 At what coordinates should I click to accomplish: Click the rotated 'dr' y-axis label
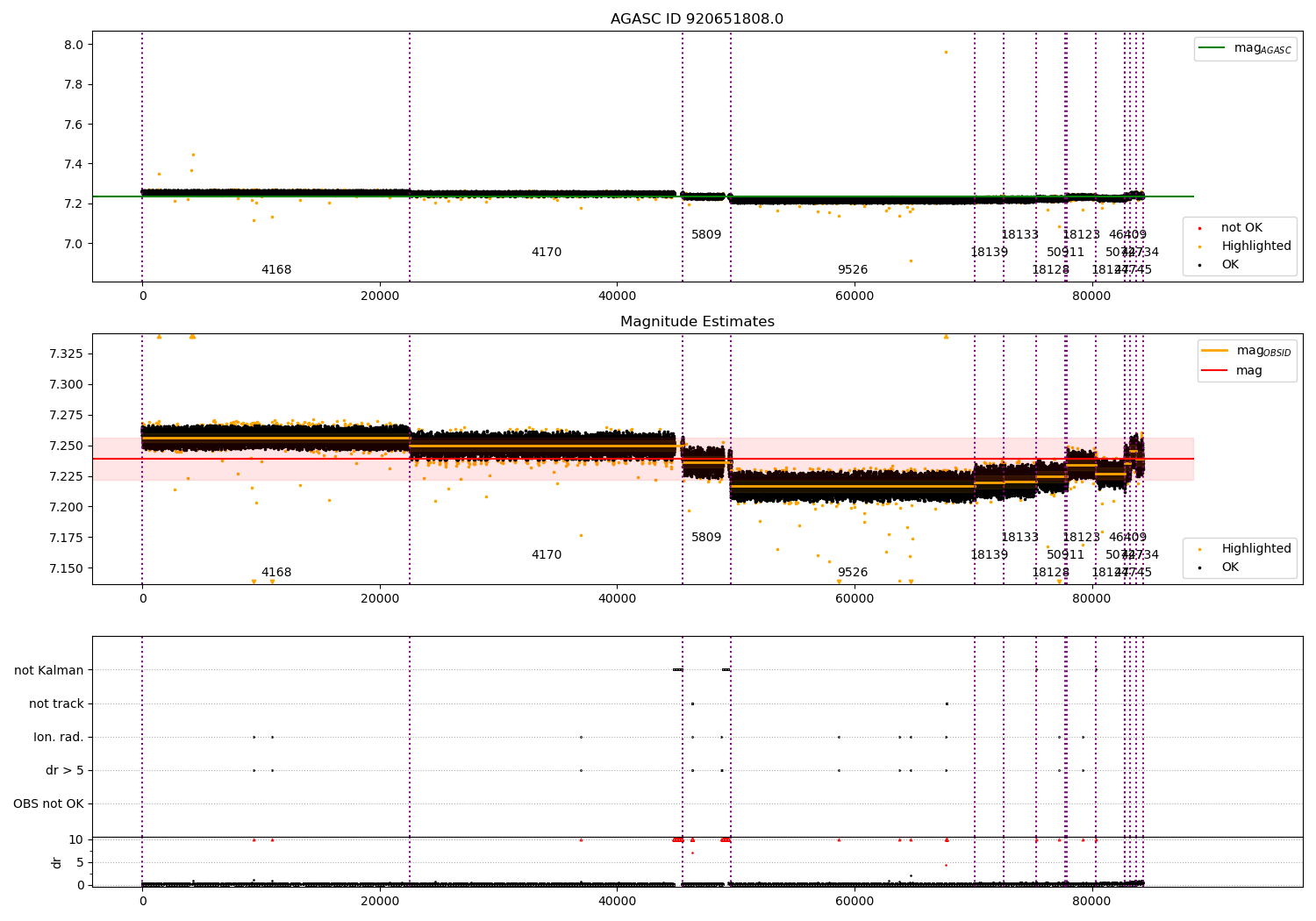pyautogui.click(x=57, y=862)
